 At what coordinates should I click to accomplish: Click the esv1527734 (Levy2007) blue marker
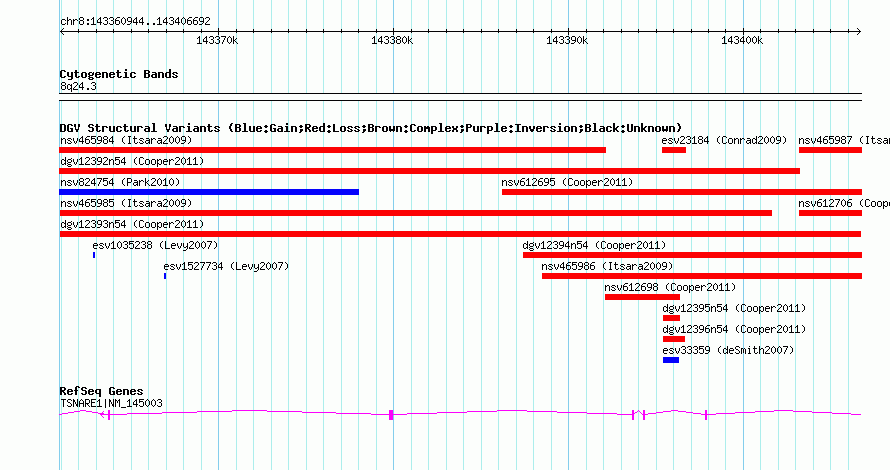click(x=165, y=276)
